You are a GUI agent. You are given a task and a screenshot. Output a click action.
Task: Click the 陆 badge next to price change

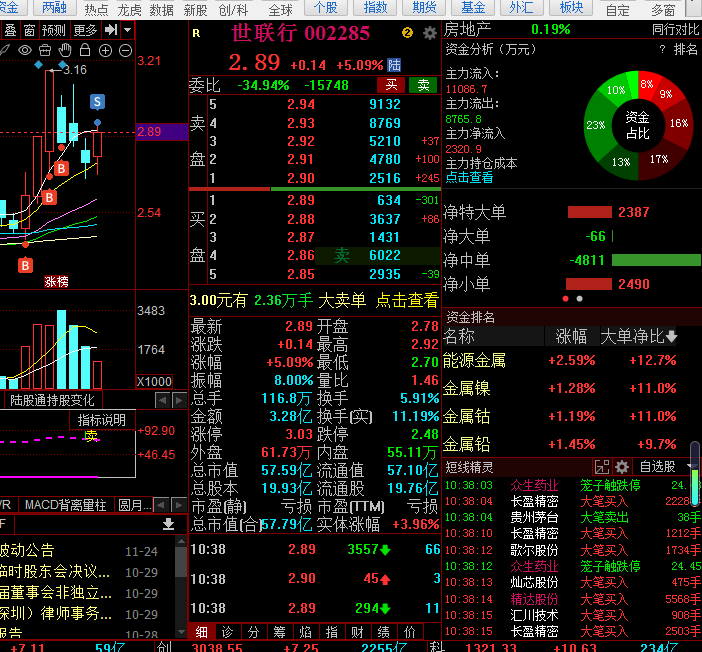(x=394, y=65)
